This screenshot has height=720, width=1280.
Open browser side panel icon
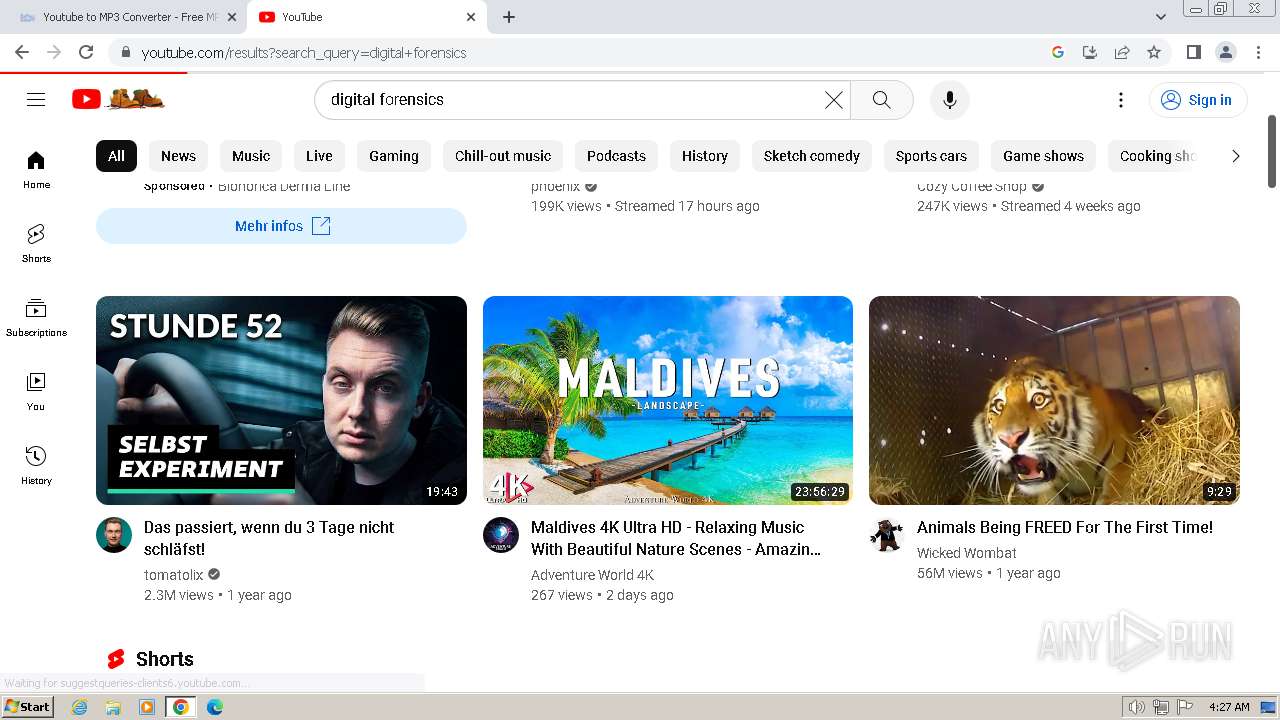1193,52
